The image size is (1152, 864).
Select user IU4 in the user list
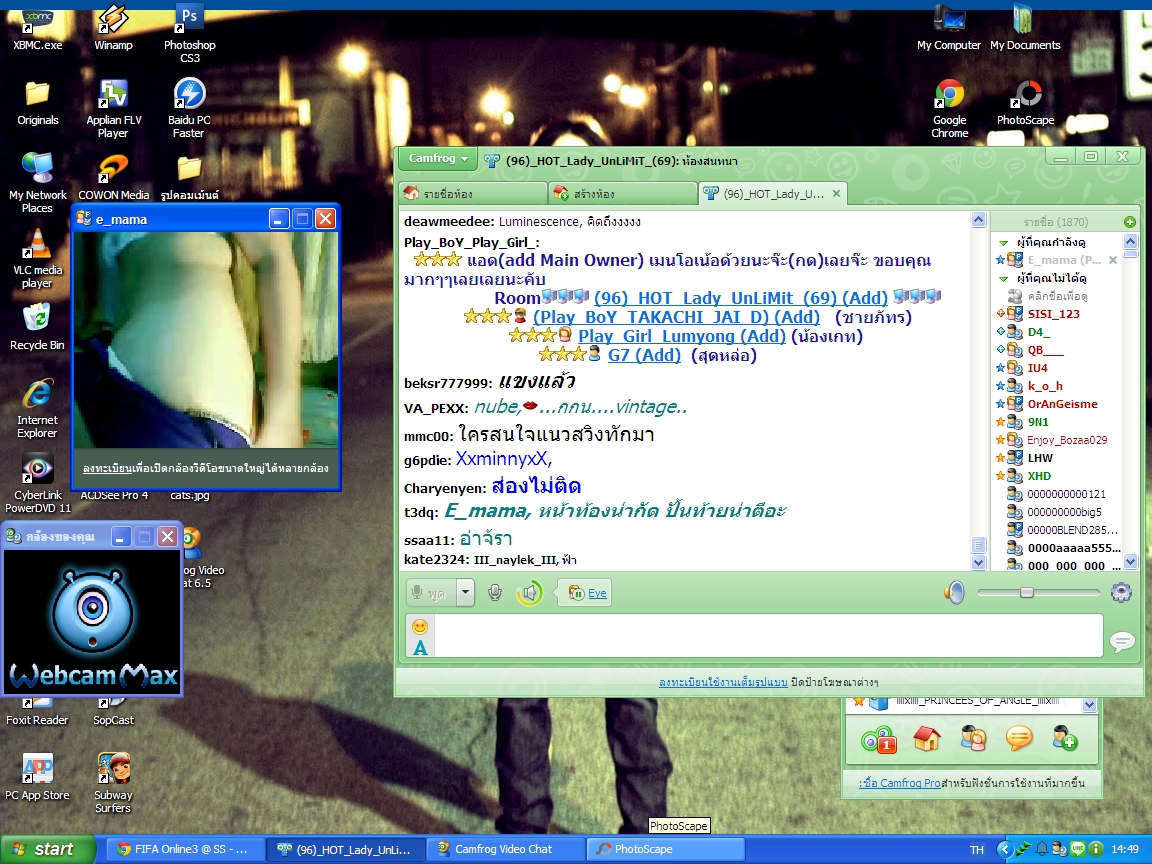tap(1037, 368)
